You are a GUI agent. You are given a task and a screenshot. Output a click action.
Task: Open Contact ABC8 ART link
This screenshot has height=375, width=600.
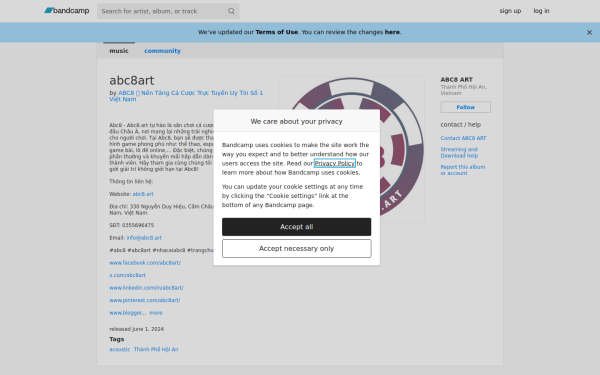(463, 138)
